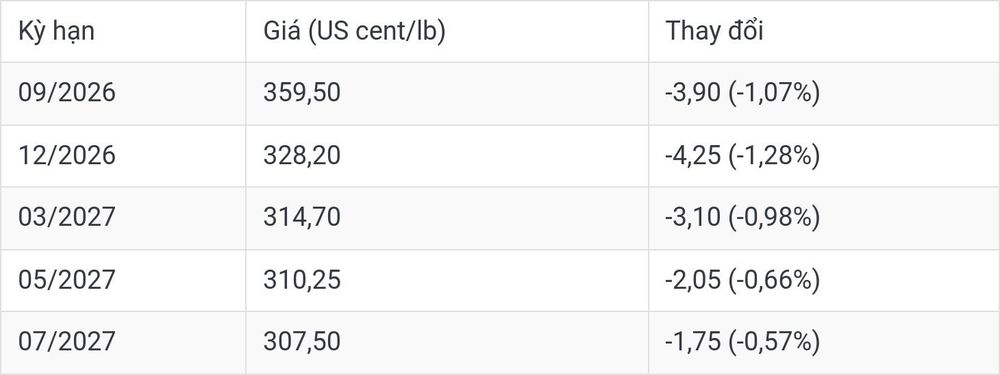The image size is (1000, 375).
Task: Click the change value -3,10 (-0,98%)
Action: pos(742,217)
